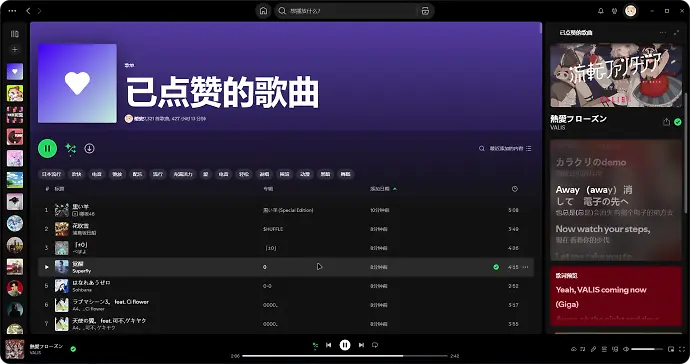Open the Liked Songs heart in the sidebar

[x=15, y=71]
